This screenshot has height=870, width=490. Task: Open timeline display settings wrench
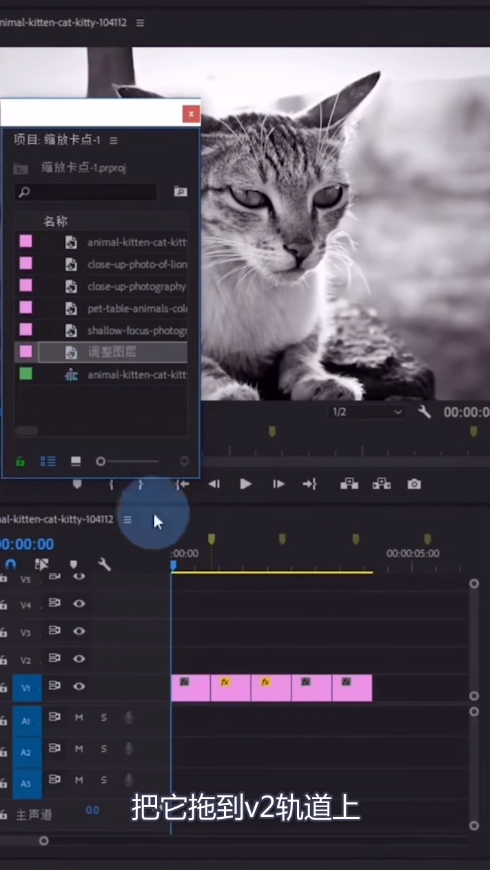[x=104, y=564]
